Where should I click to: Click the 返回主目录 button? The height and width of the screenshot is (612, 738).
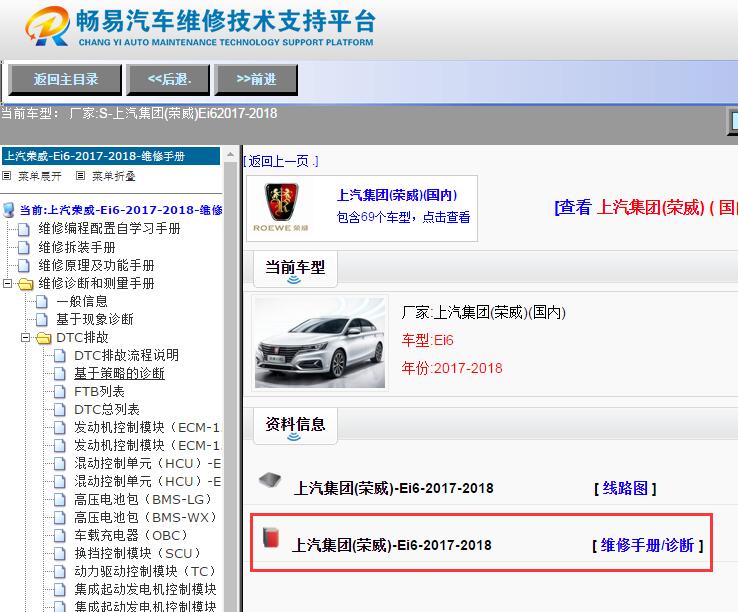point(65,79)
